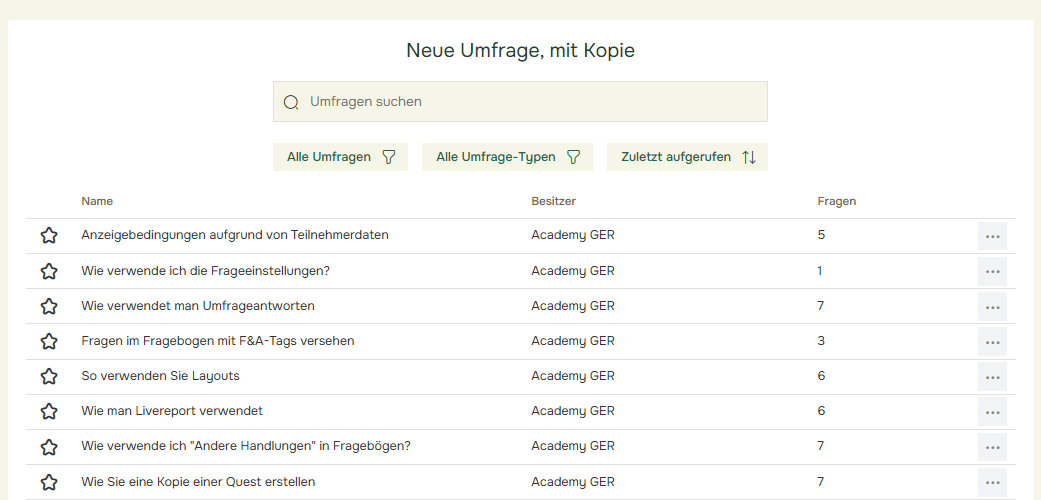Viewport: 1041px width, 500px height.
Task: Click question count 3 in F&A-Tags row
Action: pos(821,341)
